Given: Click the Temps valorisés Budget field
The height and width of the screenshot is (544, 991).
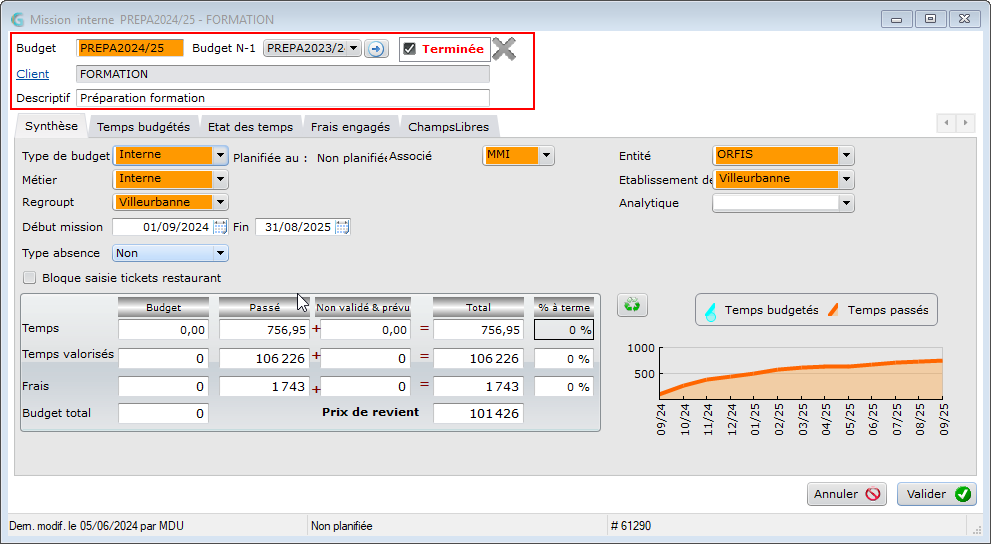Looking at the screenshot, I should point(163,358).
